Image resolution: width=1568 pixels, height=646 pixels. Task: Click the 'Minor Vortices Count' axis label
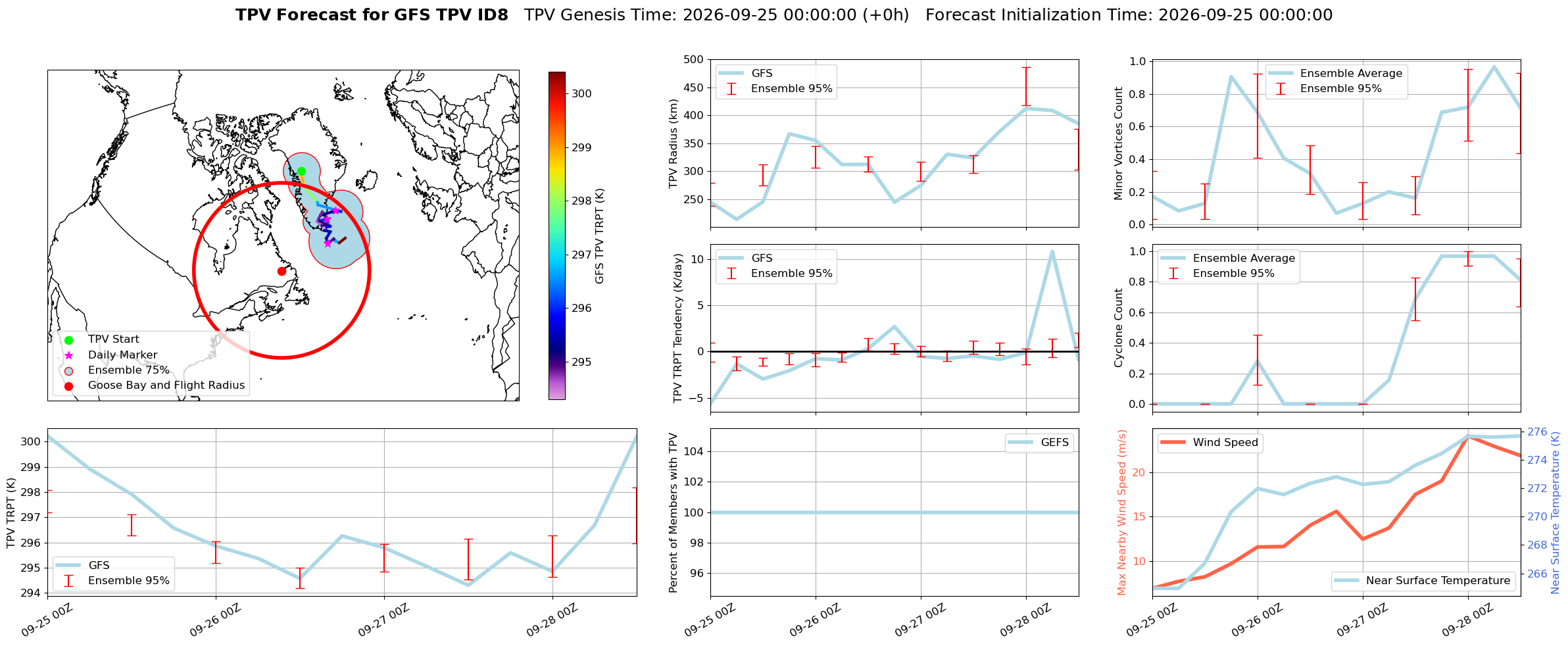click(1118, 143)
